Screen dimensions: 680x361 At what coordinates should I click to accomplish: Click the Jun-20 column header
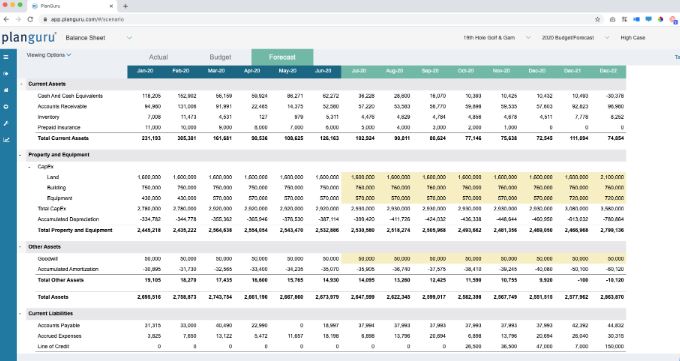[x=323, y=71]
